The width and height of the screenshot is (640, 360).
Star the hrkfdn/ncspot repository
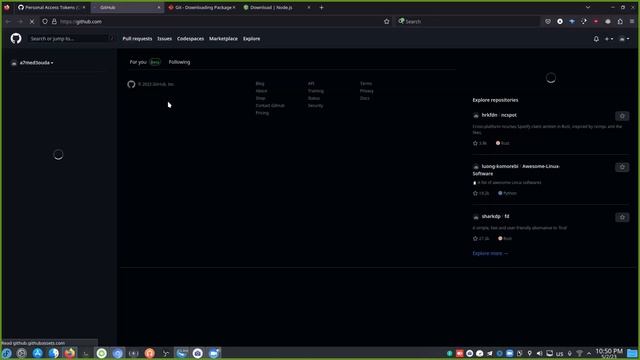(622, 116)
